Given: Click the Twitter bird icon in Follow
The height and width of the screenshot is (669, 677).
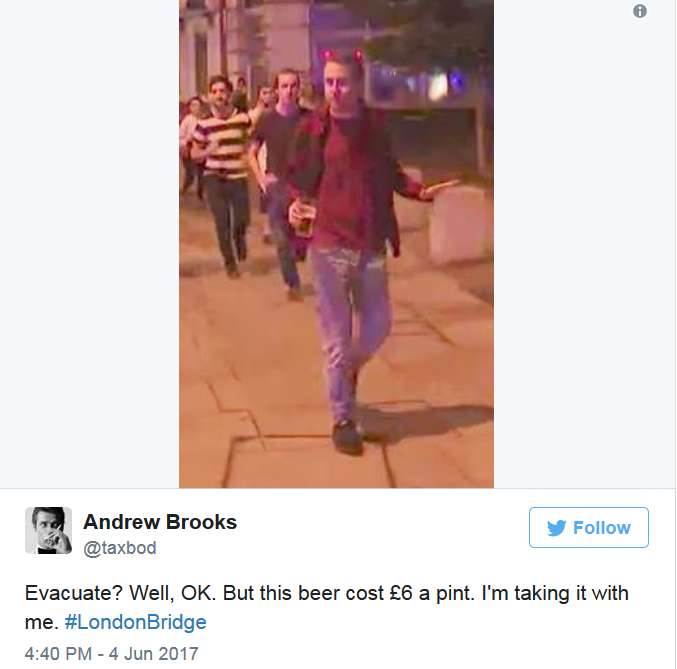Looking at the screenshot, I should (557, 528).
